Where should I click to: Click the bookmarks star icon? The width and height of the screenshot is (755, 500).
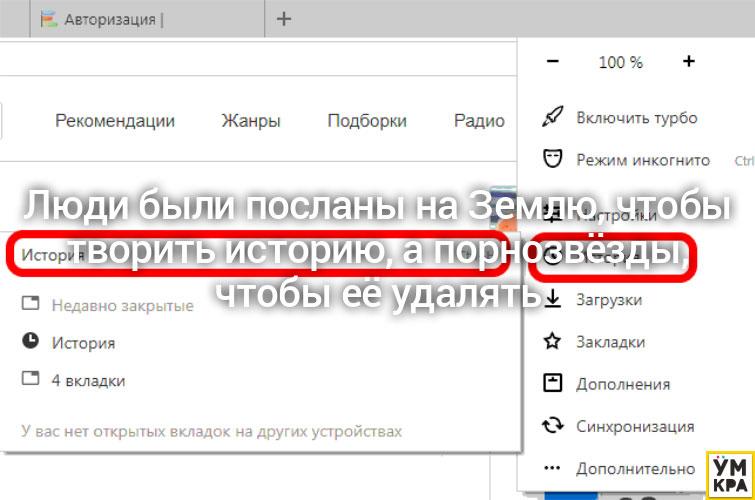click(552, 341)
